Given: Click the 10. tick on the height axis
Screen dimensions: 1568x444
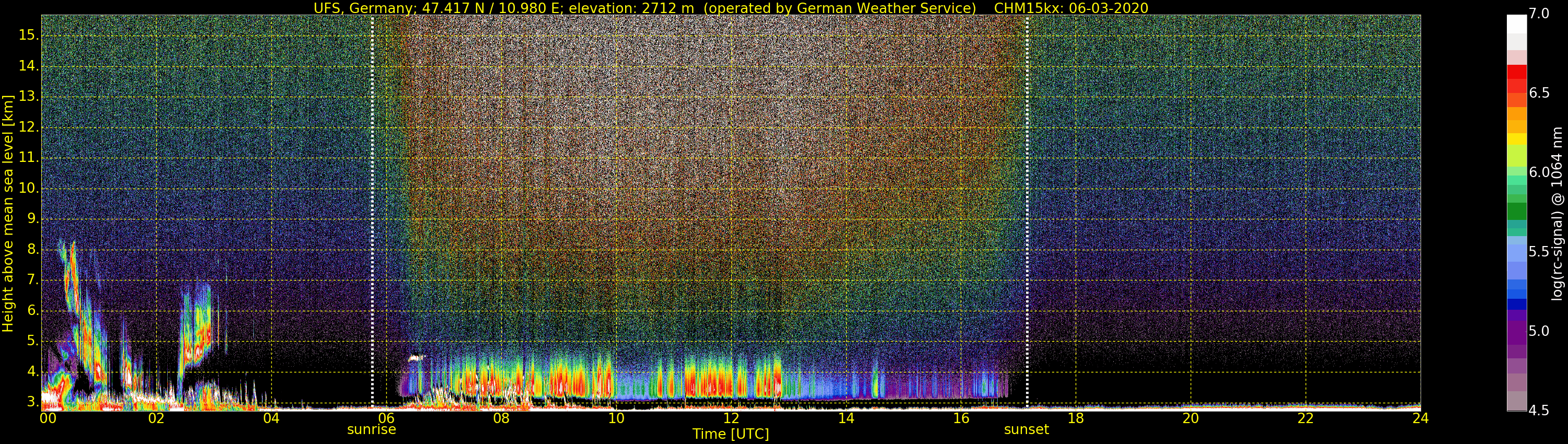Looking at the screenshot, I should pos(28,189).
